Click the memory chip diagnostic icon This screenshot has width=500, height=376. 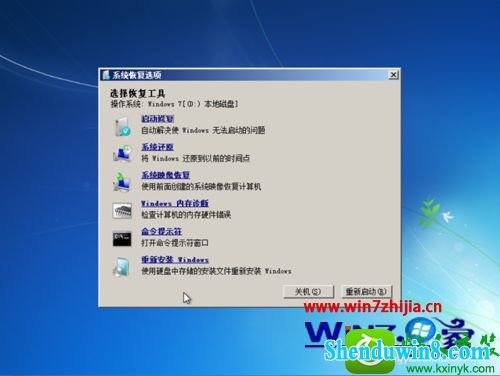[122, 211]
